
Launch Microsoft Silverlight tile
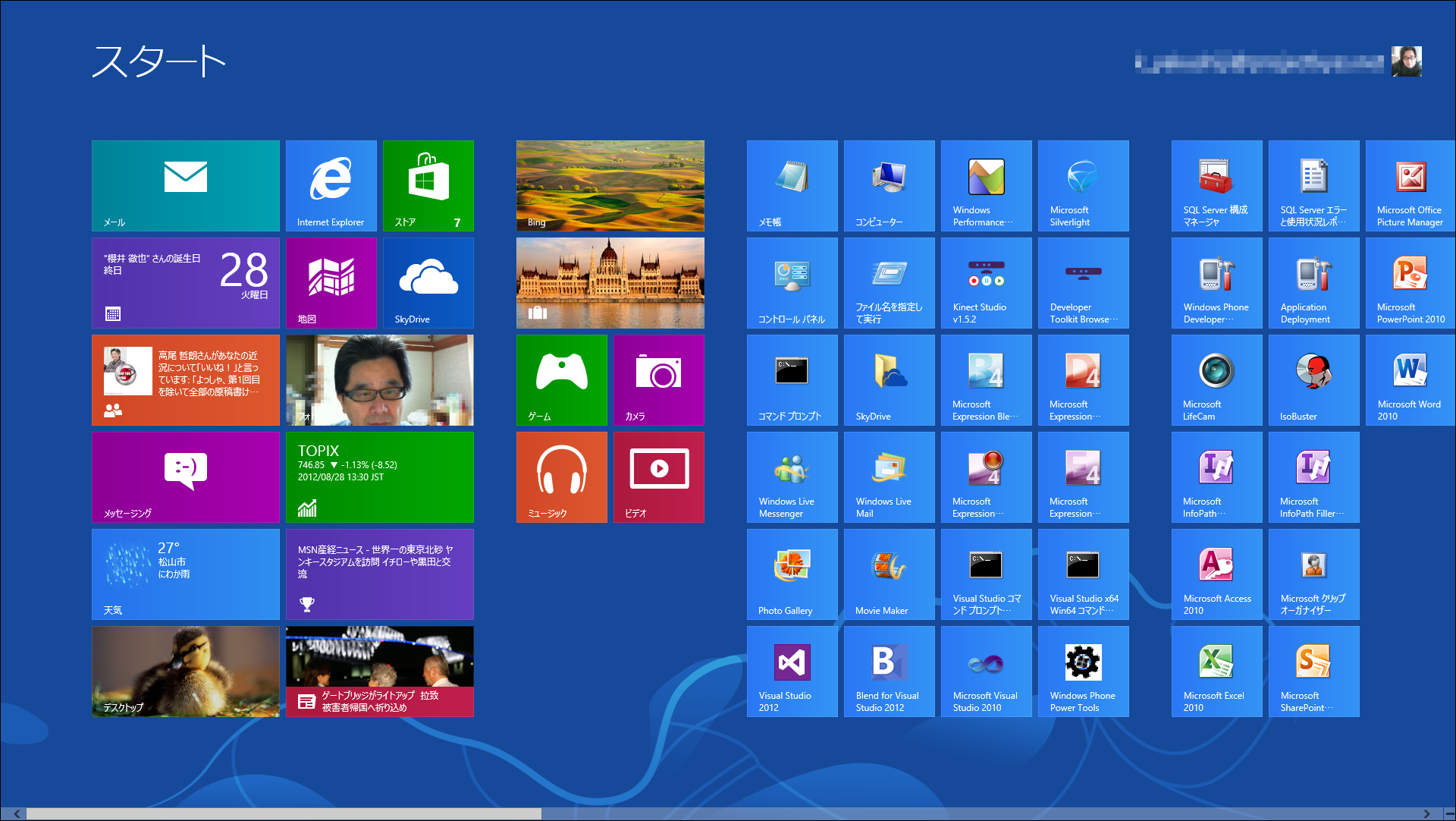pyautogui.click(x=1084, y=186)
